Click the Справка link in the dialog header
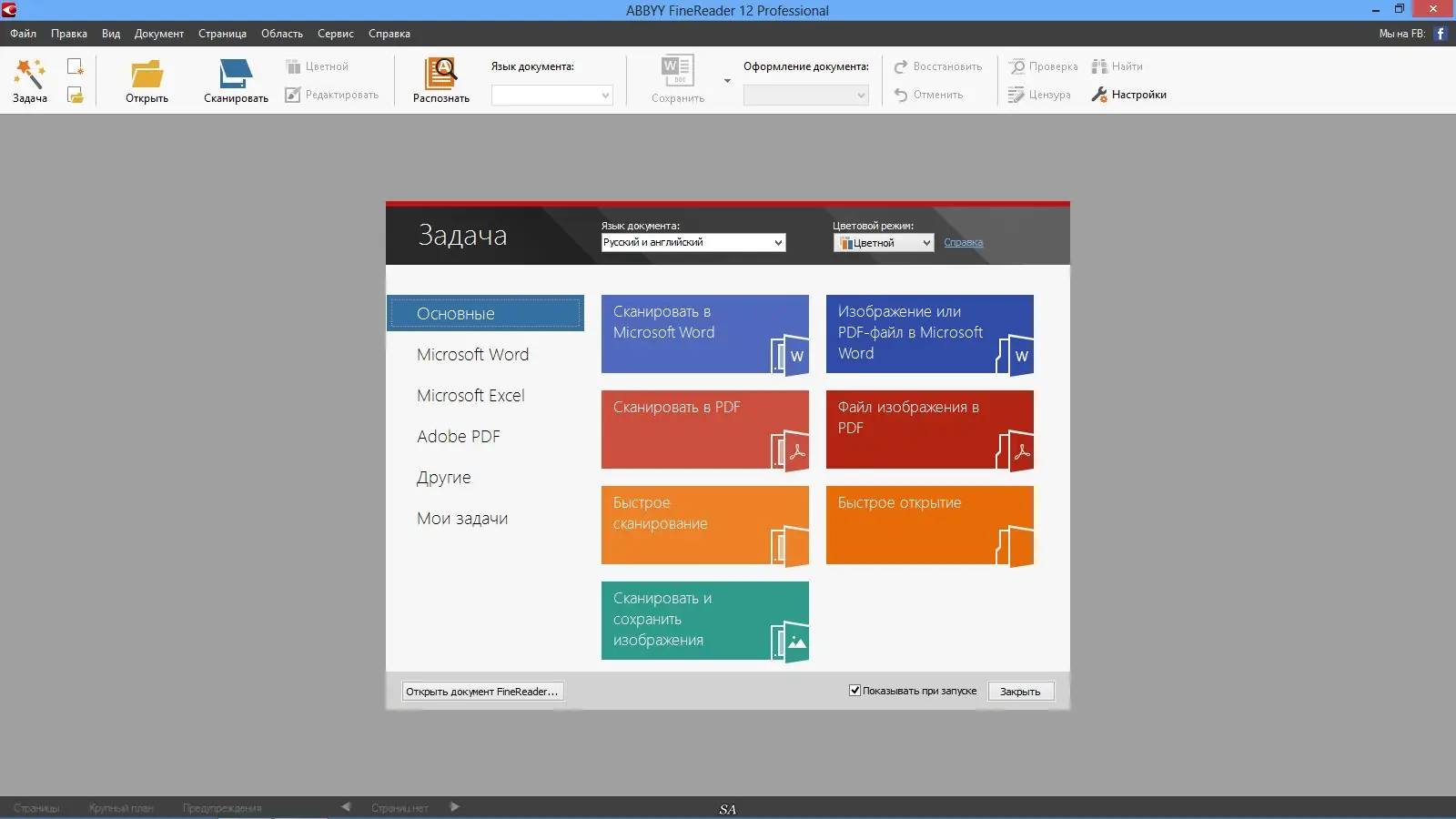 click(x=964, y=242)
